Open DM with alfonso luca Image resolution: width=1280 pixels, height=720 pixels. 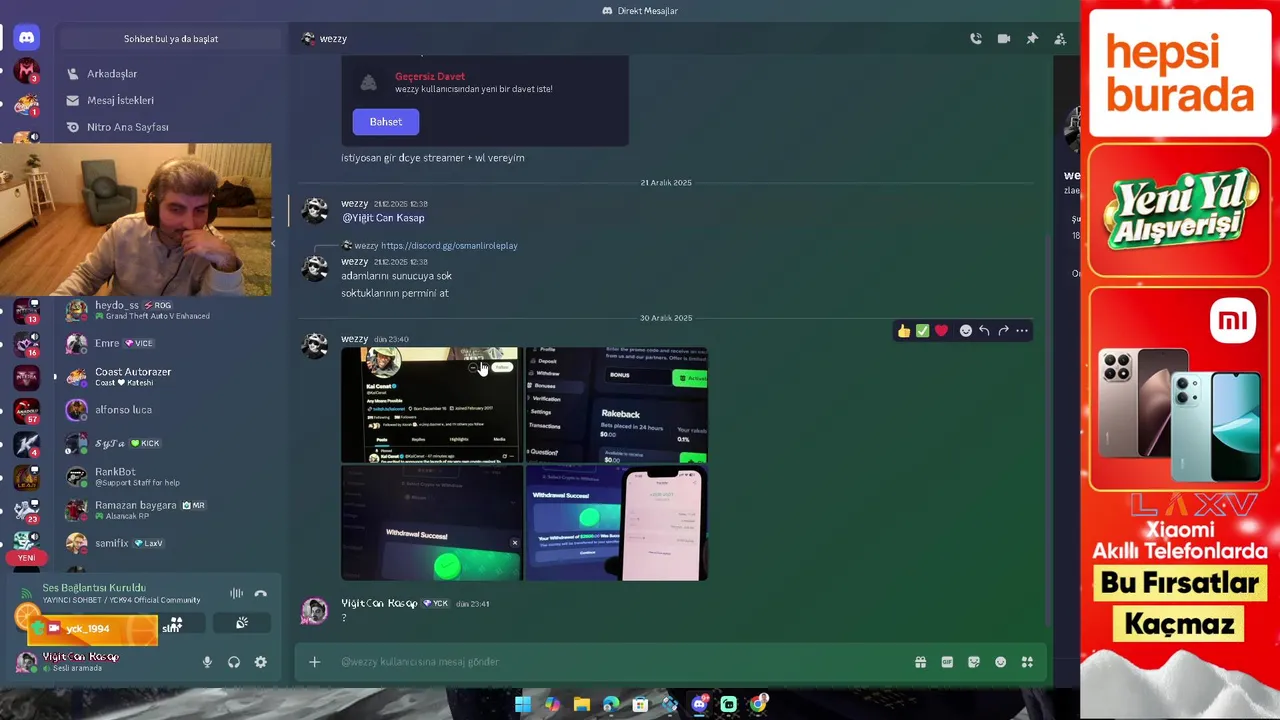coord(170,410)
